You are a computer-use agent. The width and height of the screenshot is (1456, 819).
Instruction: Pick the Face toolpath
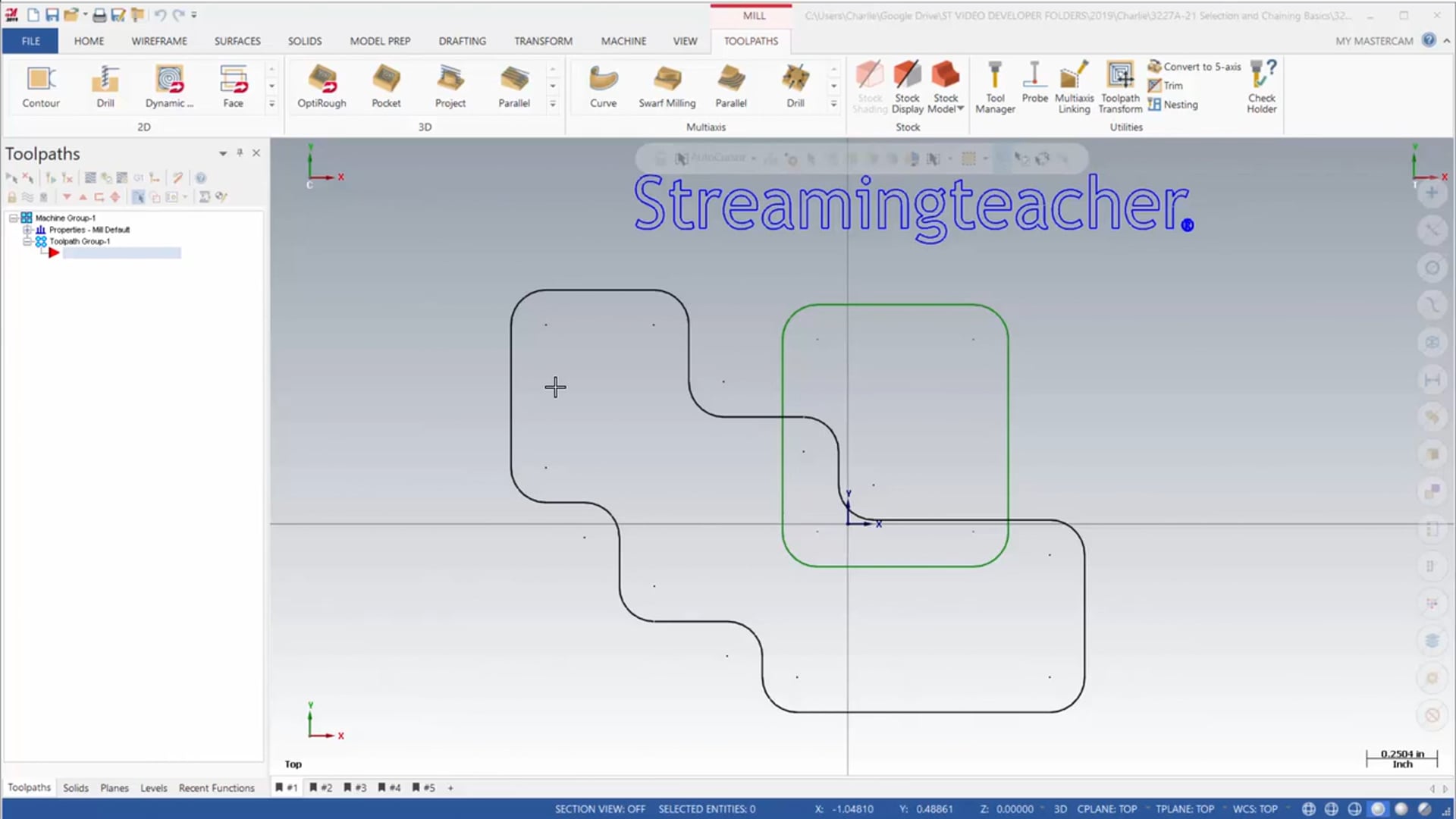click(233, 87)
